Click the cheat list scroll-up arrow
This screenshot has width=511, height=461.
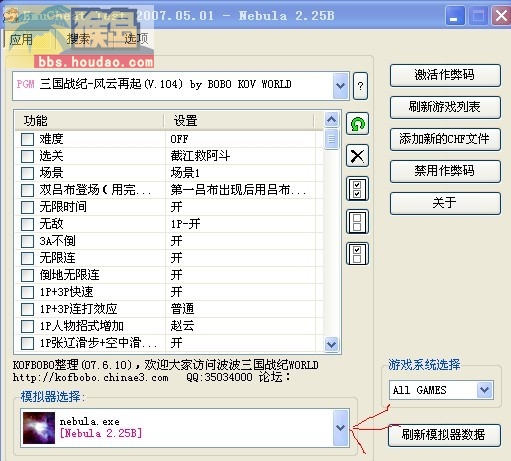(331, 120)
